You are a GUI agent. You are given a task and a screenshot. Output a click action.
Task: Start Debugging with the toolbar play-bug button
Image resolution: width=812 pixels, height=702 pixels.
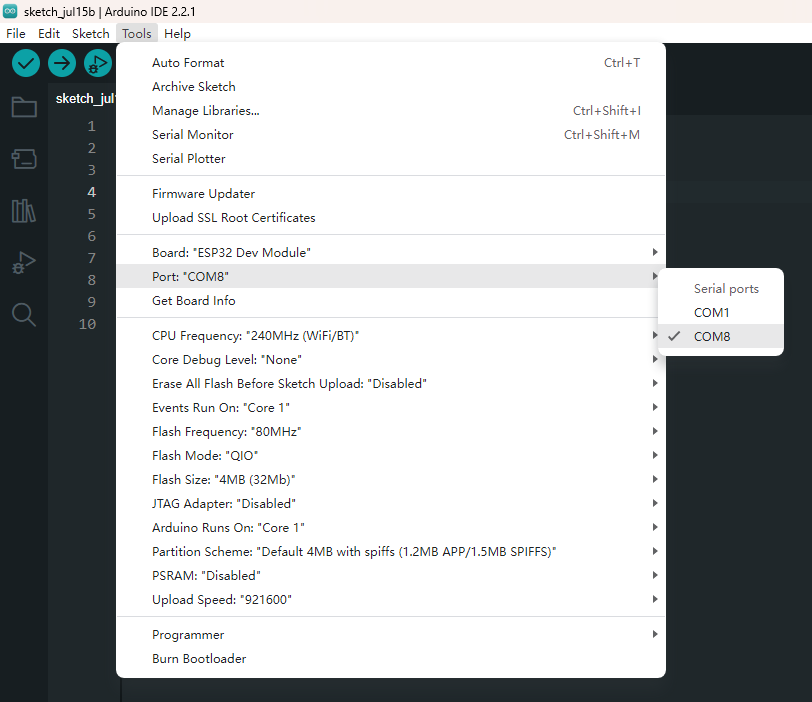pyautogui.click(x=98, y=63)
